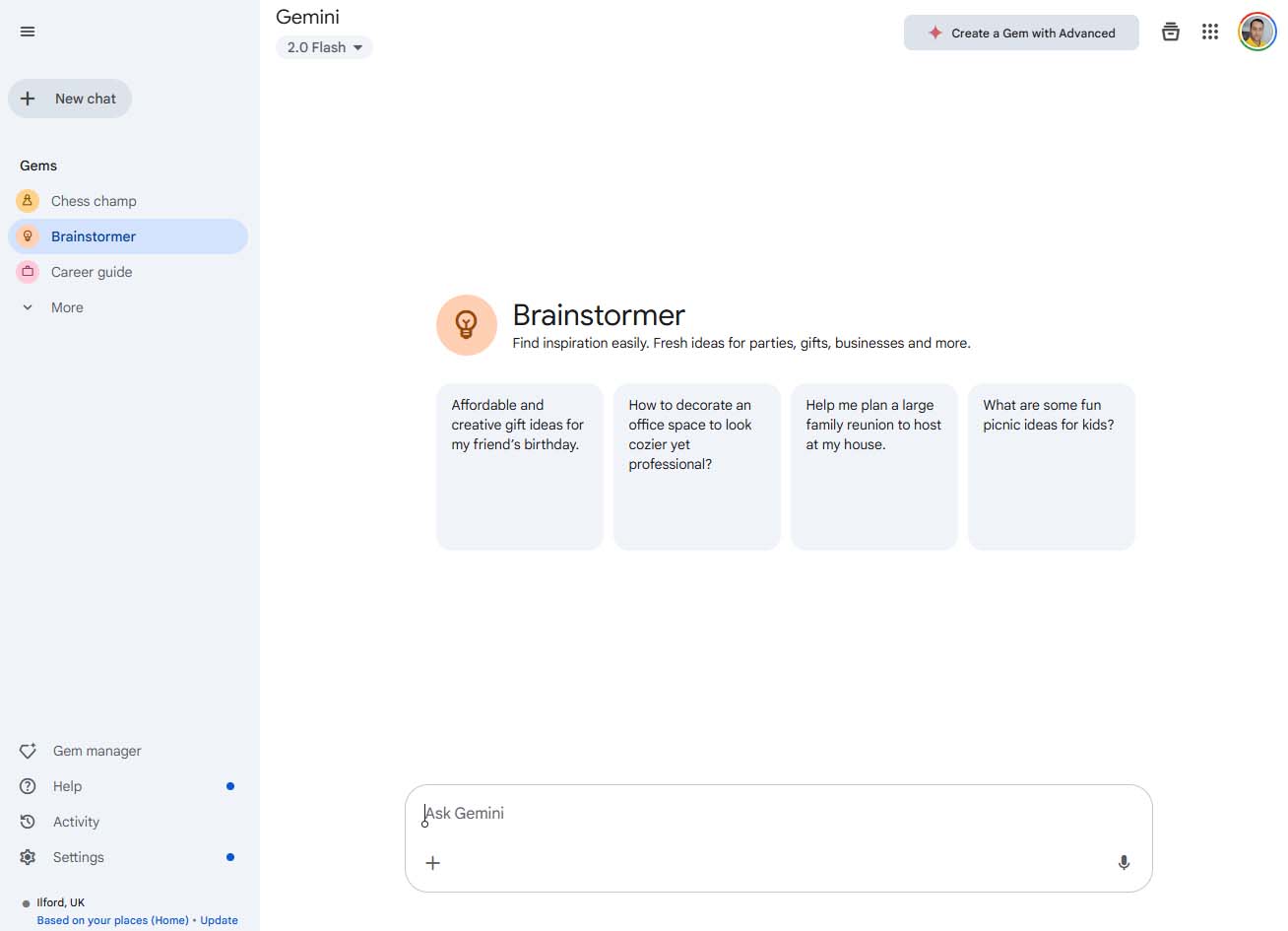The image size is (1288, 931).
Task: Select the Chess champ gem
Action: click(94, 201)
